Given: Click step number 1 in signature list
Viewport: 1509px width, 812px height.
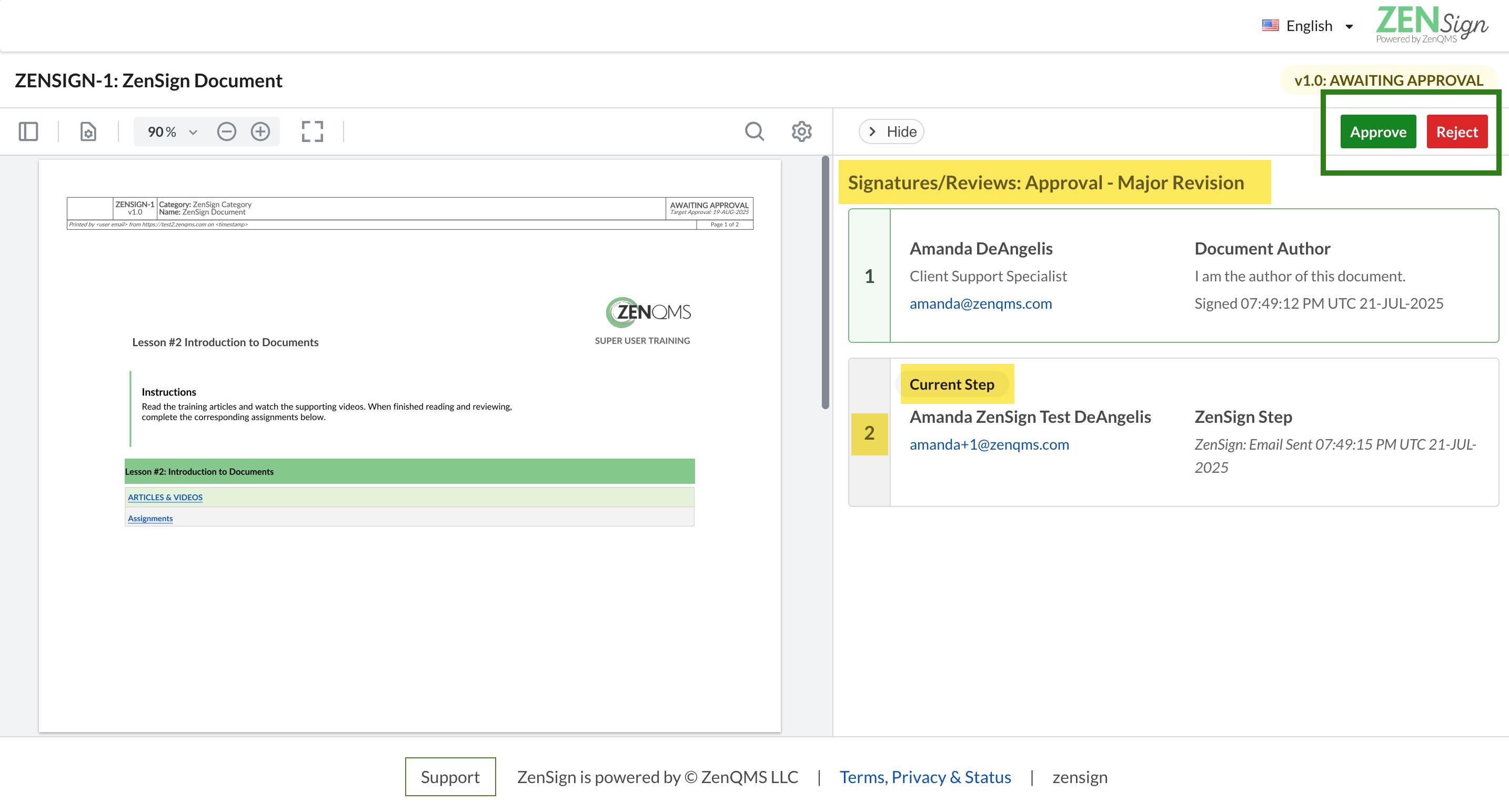Looking at the screenshot, I should [869, 276].
